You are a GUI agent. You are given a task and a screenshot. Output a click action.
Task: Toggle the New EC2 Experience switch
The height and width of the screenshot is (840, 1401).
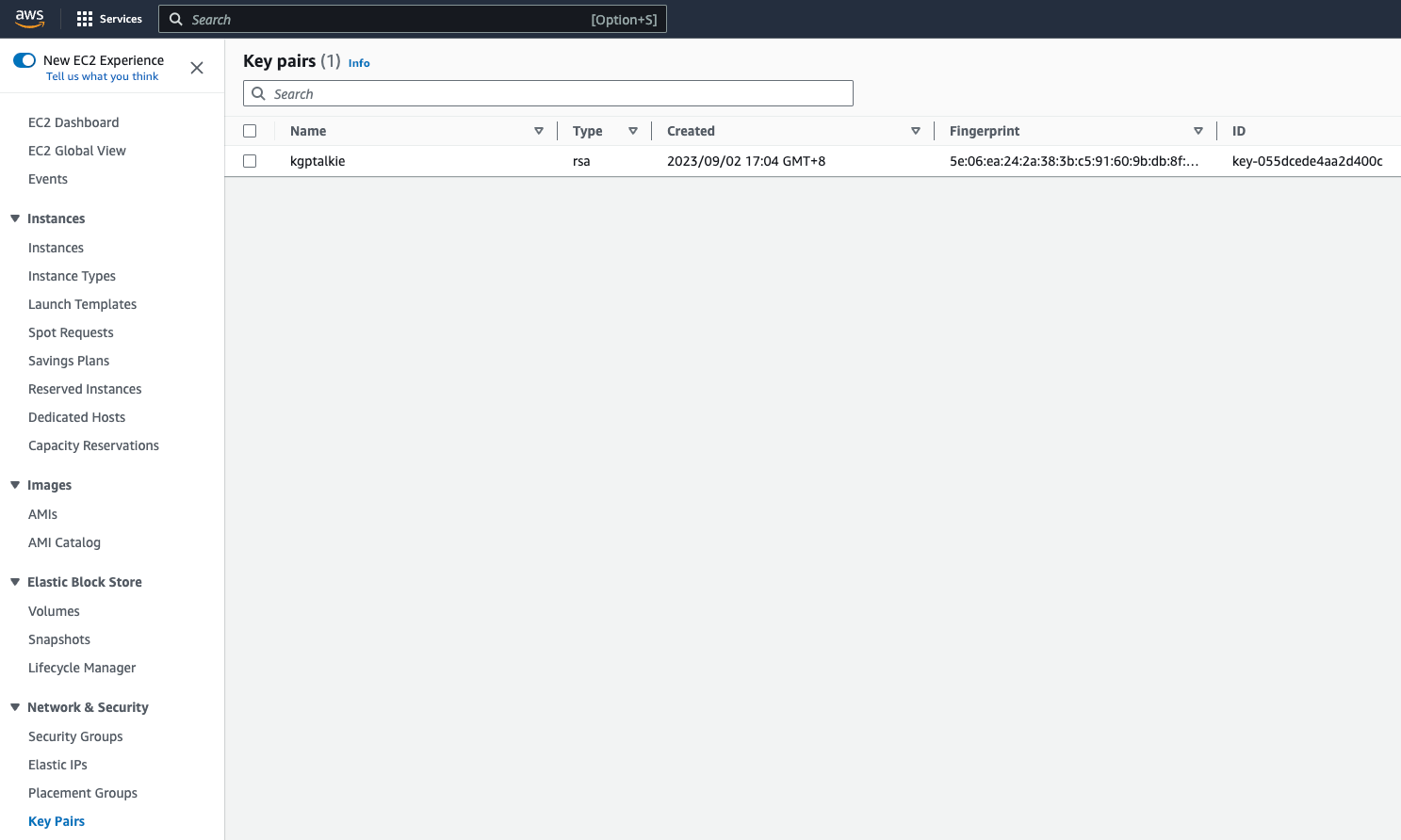click(24, 60)
